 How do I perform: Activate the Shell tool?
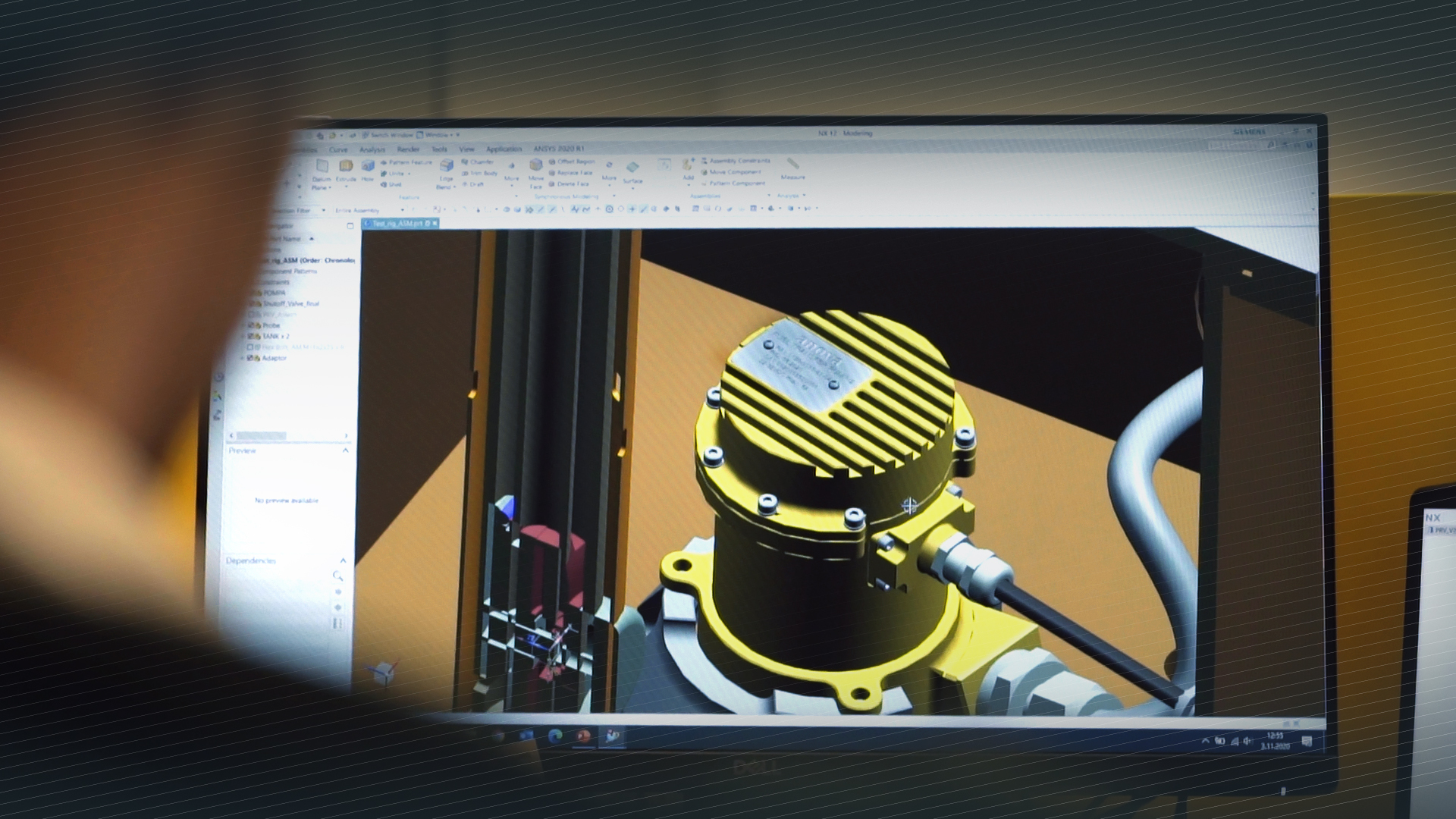point(392,184)
